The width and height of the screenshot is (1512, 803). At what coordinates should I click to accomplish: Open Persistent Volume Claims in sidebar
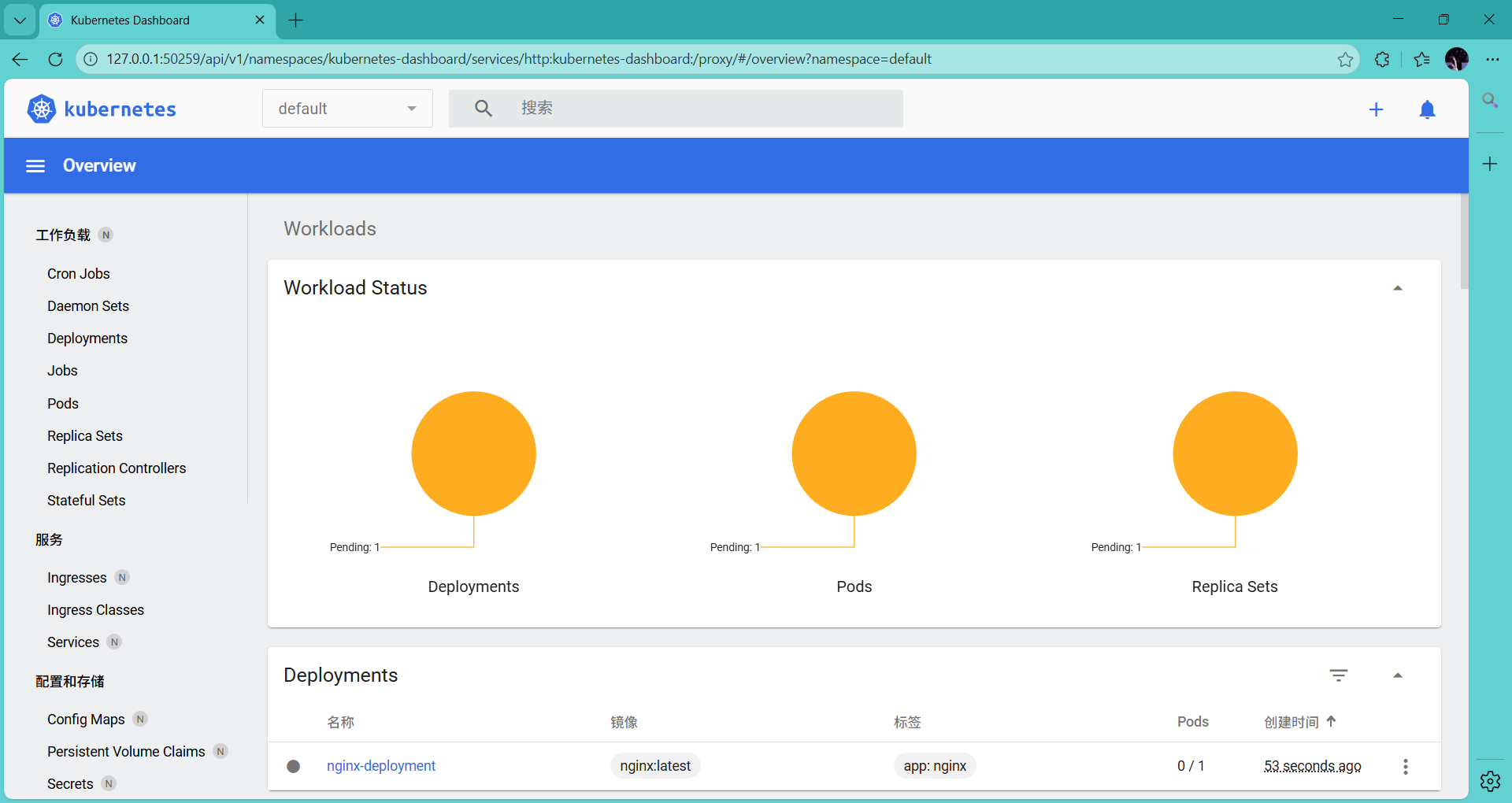tap(126, 752)
